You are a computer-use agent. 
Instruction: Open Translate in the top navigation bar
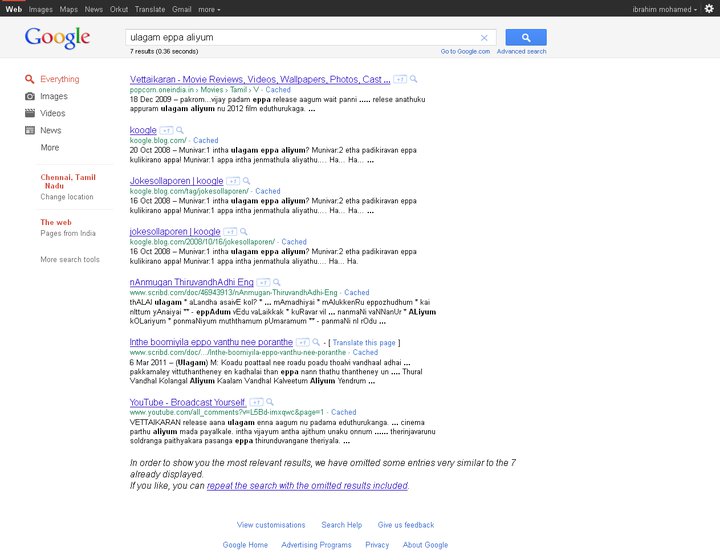pyautogui.click(x=150, y=9)
